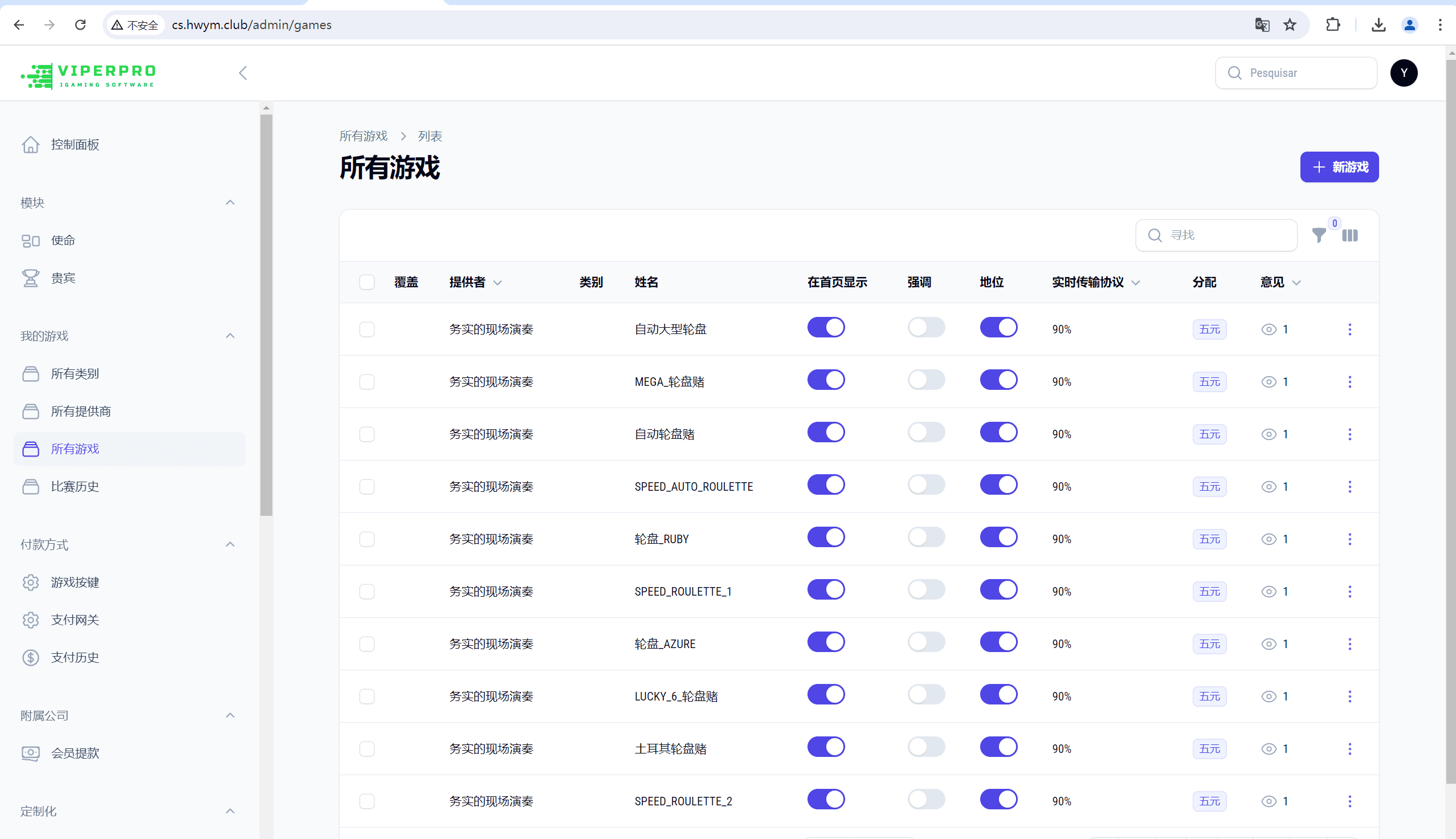Open browser downloads icon
This screenshot has height=839, width=1456.
tap(1378, 25)
